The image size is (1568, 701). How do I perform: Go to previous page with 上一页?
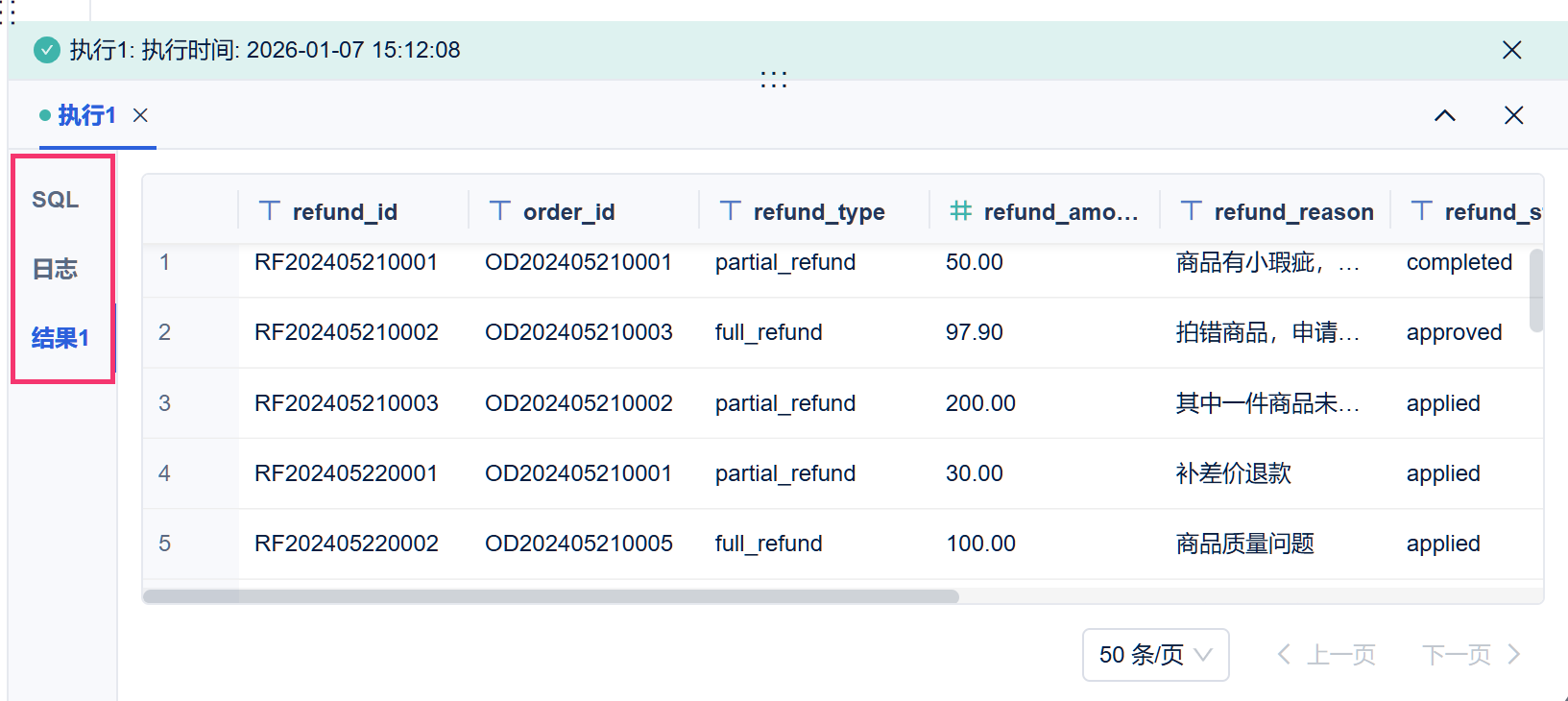pos(1327,655)
